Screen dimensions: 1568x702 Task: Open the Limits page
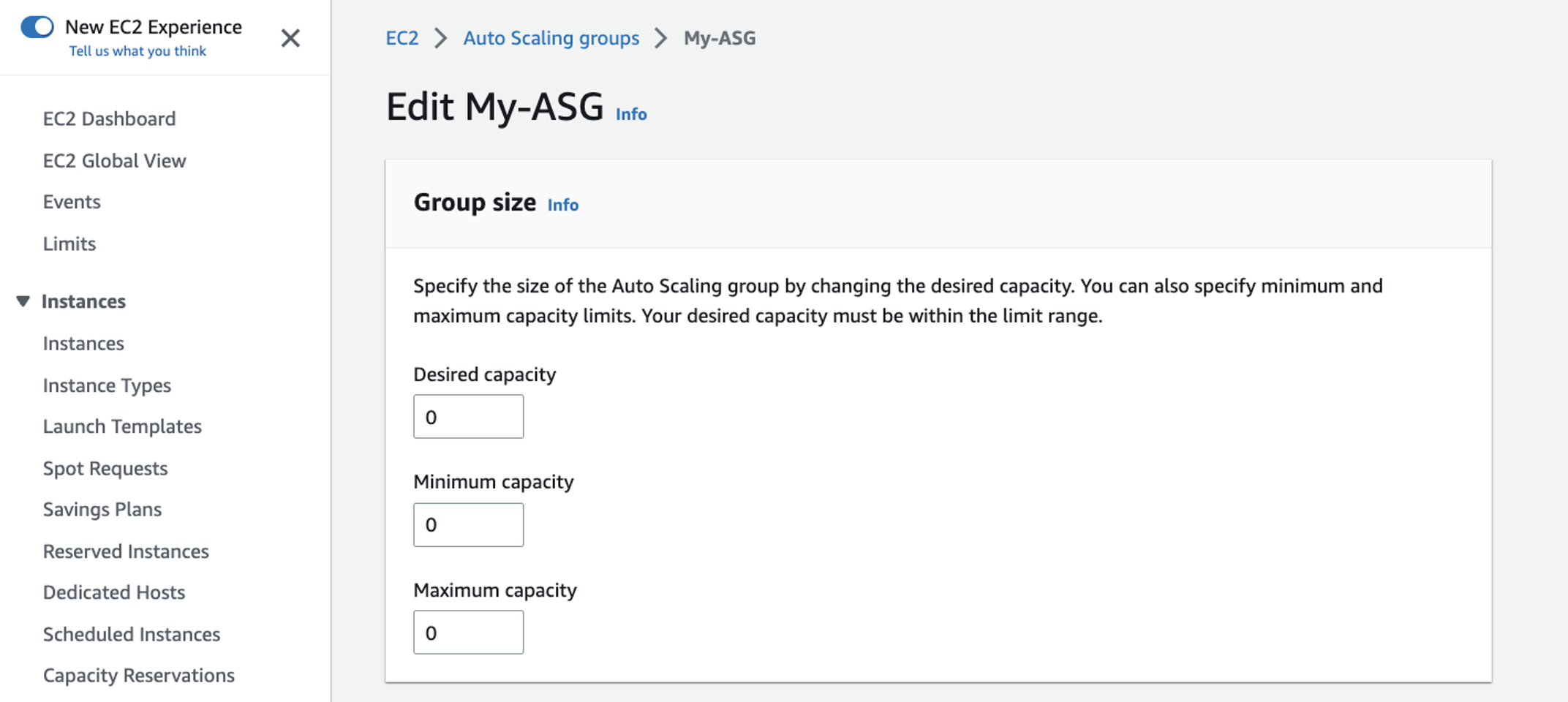(x=69, y=243)
